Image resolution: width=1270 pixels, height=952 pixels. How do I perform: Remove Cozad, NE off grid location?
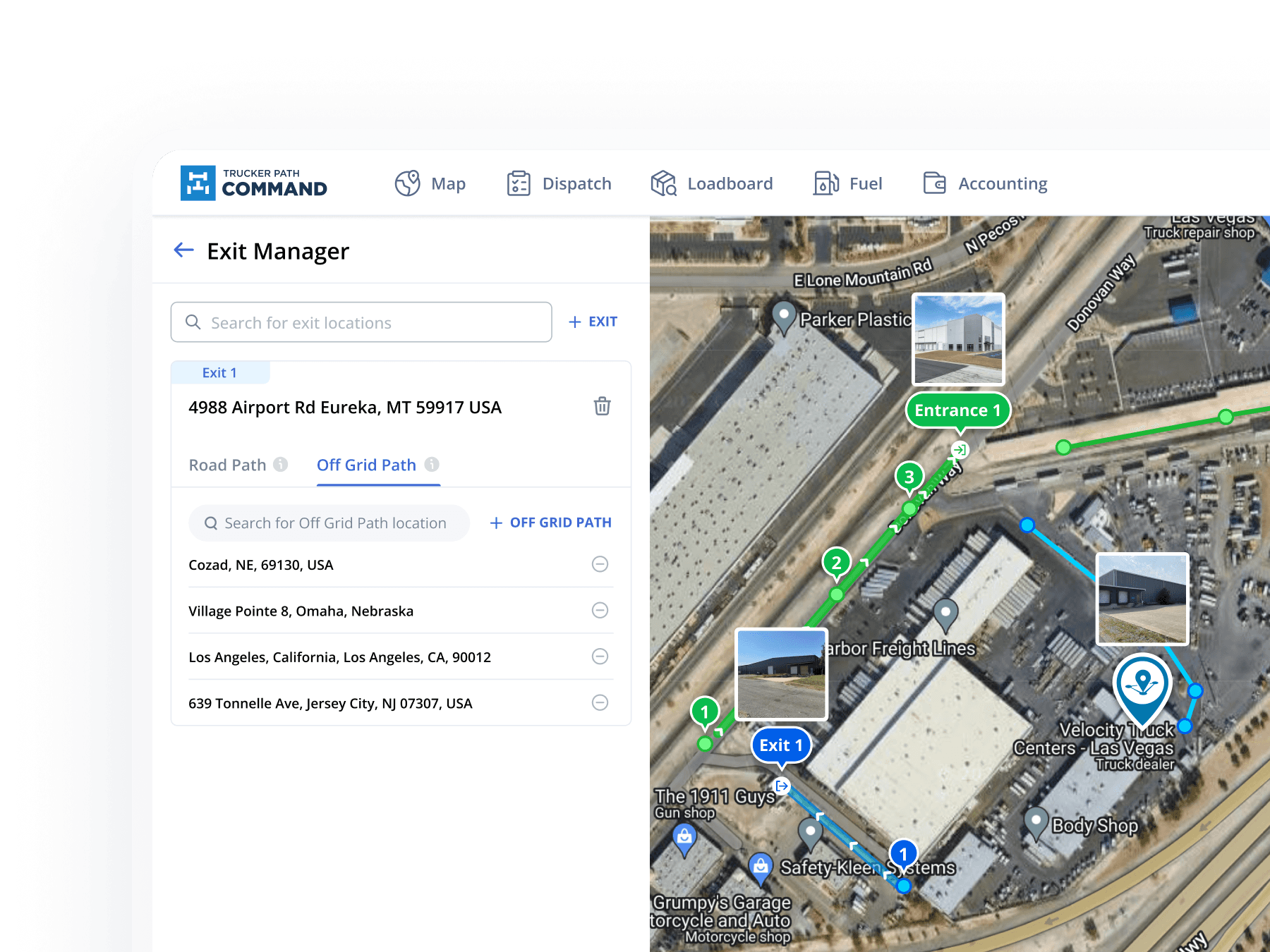click(600, 564)
